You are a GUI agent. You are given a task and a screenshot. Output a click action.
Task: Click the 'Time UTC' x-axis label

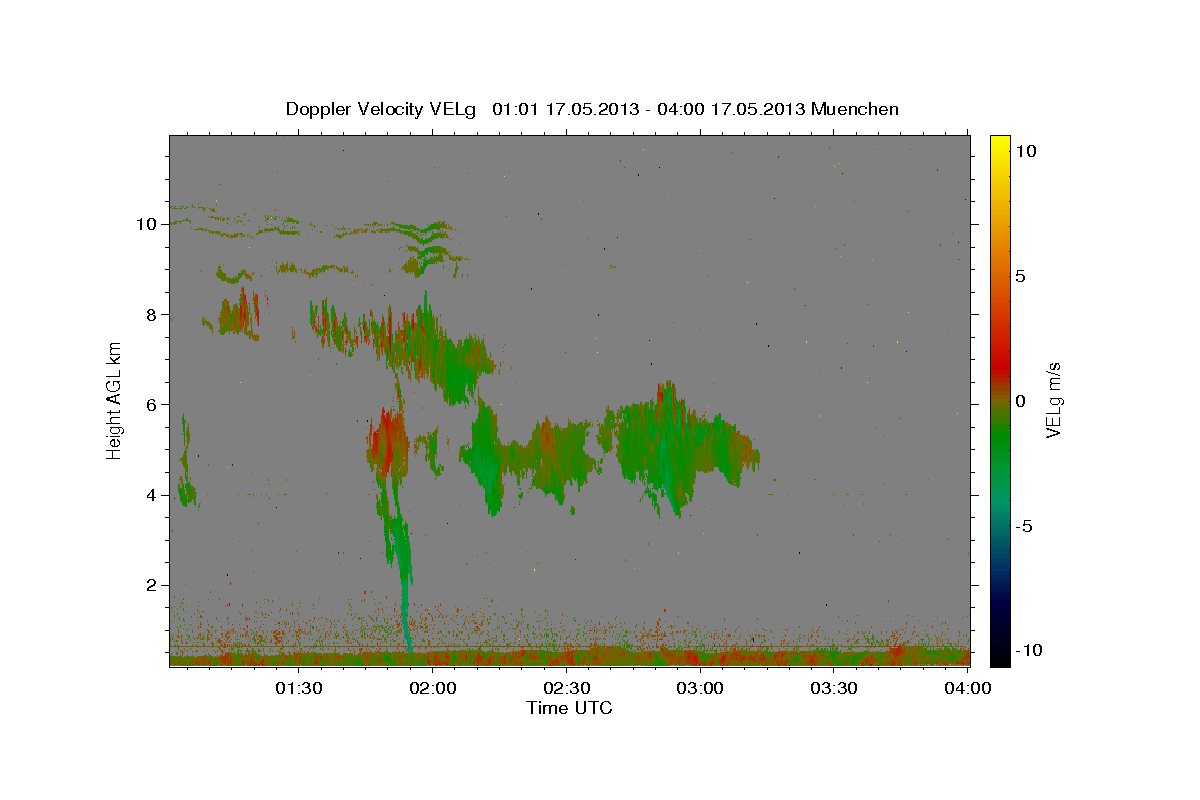click(x=569, y=708)
